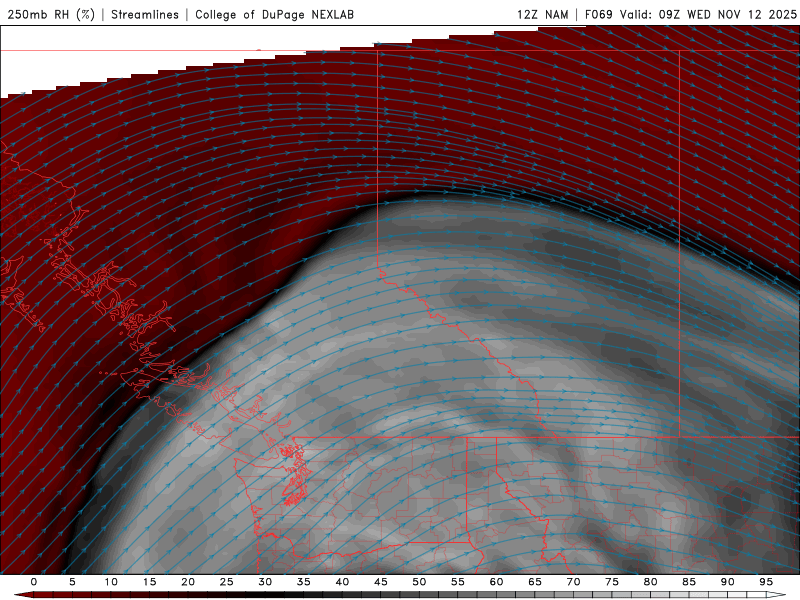Viewport: 800px width, 600px height.
Task: Select the '60' colorbar scale label
Action: (x=496, y=582)
